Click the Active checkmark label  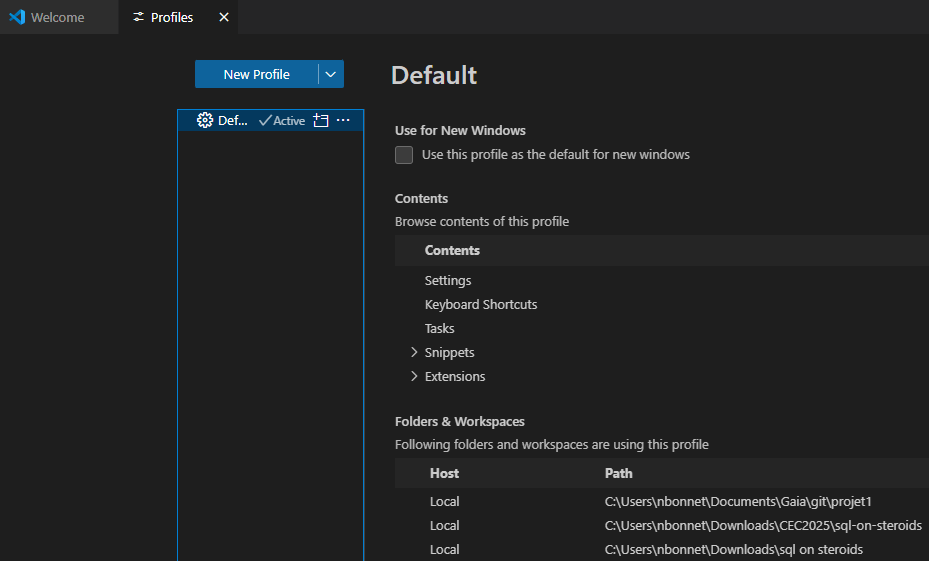click(282, 121)
